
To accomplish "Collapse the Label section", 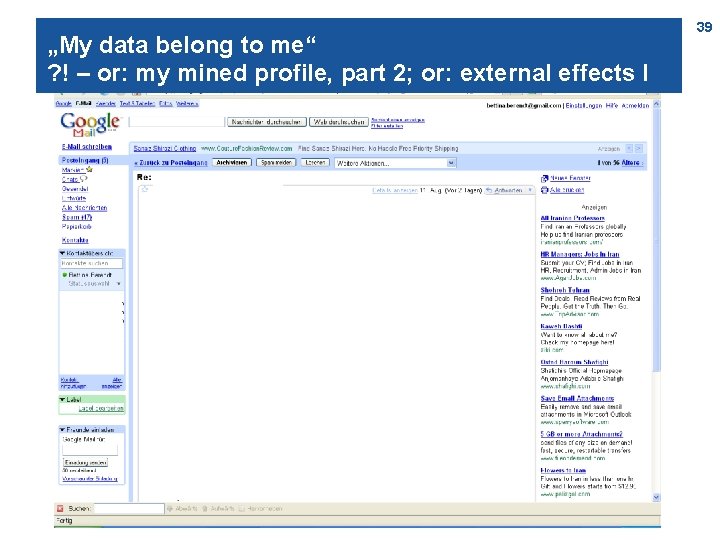I will click(62, 399).
